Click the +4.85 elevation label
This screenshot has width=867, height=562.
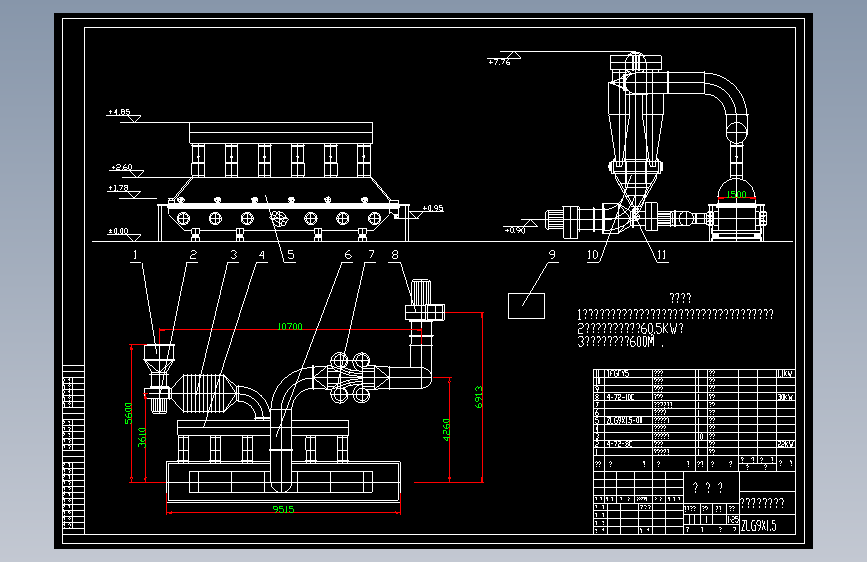pos(119,112)
